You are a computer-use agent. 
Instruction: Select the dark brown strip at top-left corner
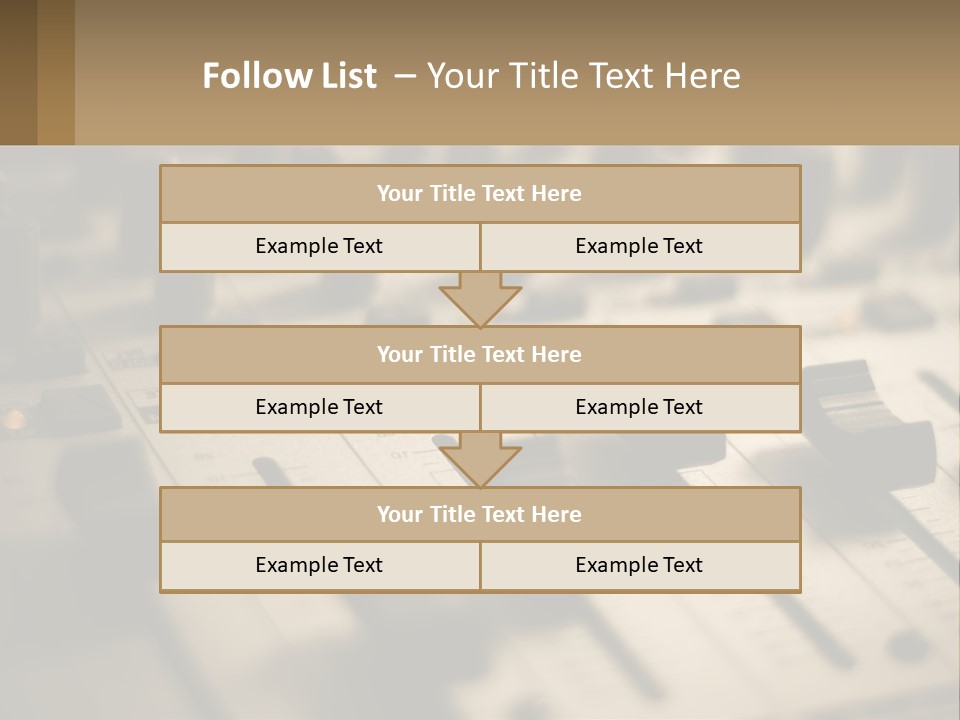[x=18, y=72]
